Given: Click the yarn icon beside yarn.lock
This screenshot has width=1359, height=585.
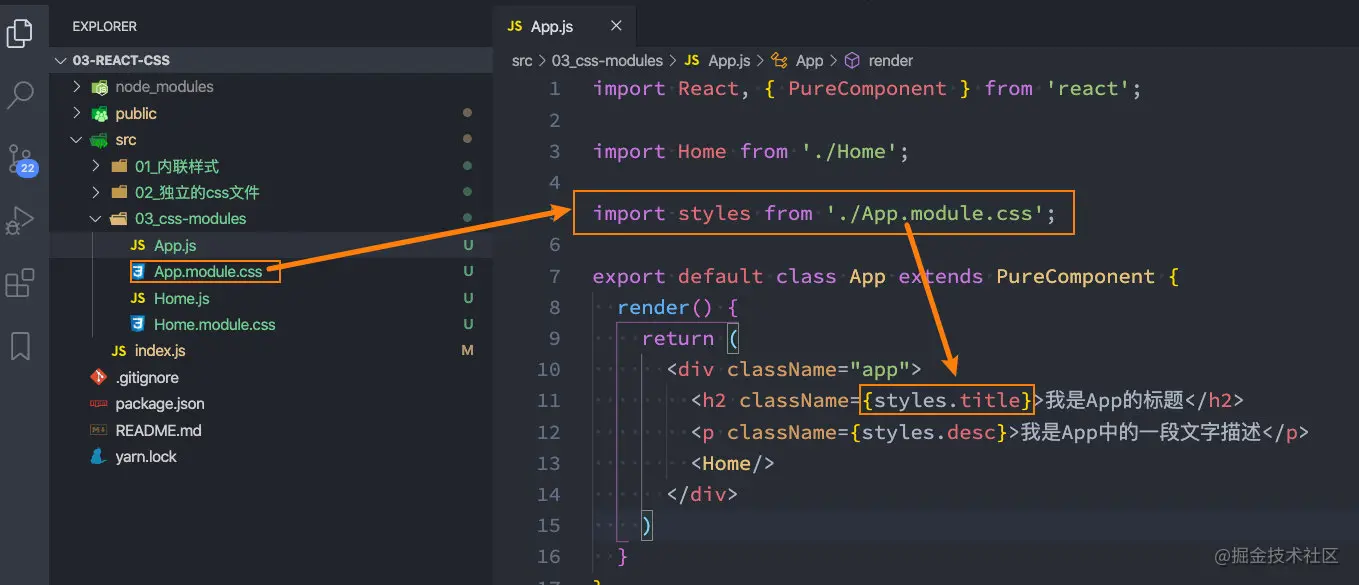Looking at the screenshot, I should tap(98, 456).
